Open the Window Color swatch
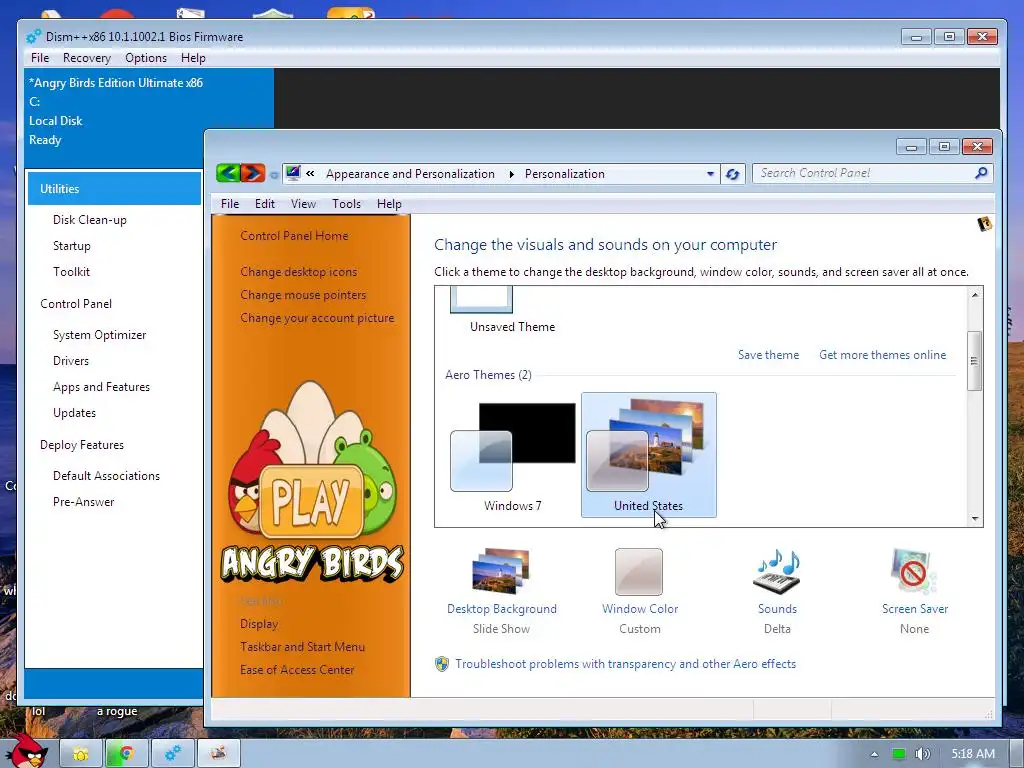The height and width of the screenshot is (768, 1024). pyautogui.click(x=639, y=571)
